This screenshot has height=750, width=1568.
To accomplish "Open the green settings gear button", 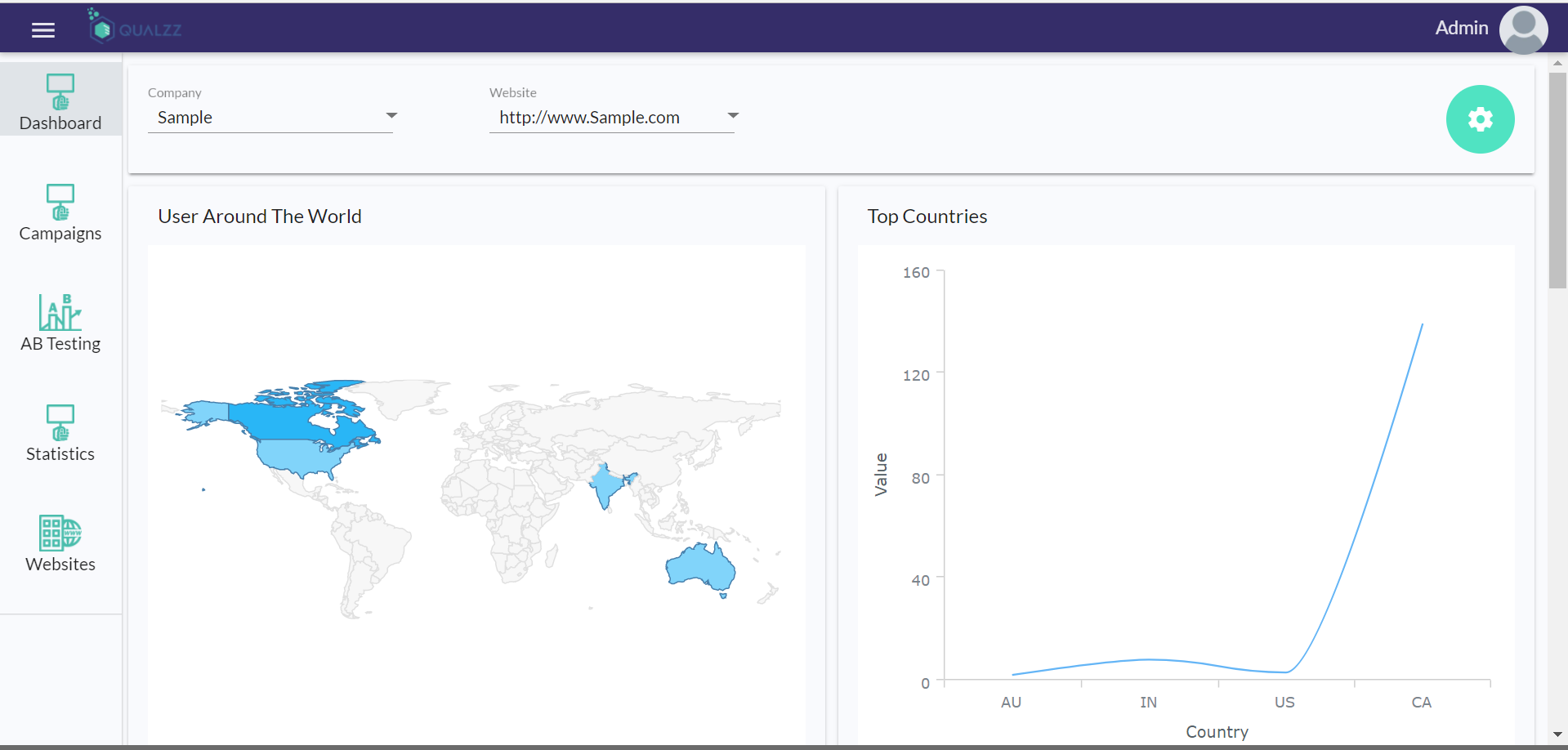I will (1480, 119).
